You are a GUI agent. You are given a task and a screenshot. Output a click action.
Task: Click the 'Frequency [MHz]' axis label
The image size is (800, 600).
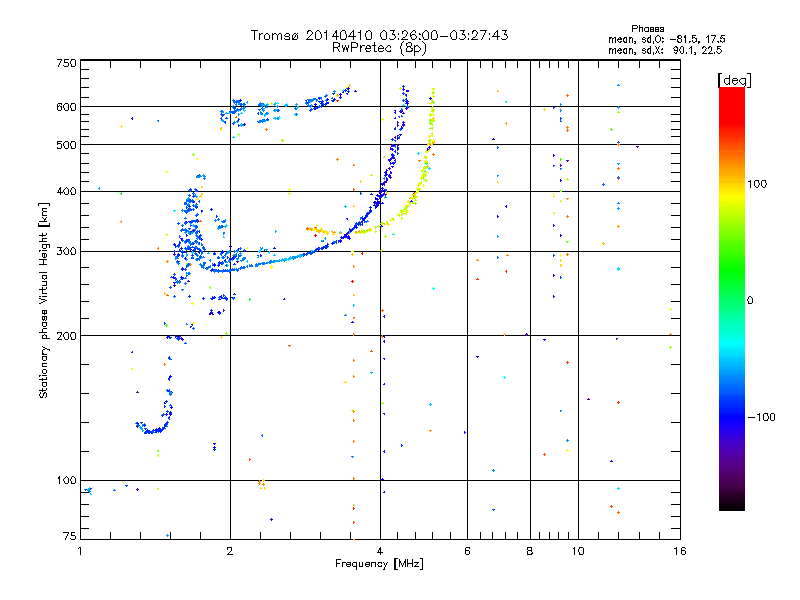click(379, 564)
